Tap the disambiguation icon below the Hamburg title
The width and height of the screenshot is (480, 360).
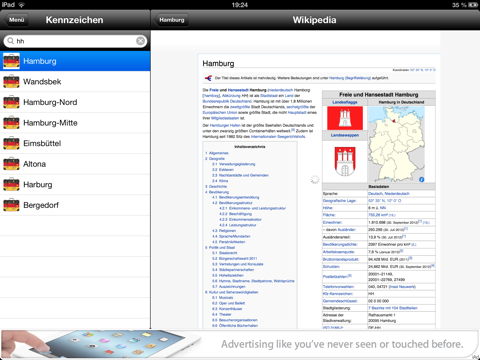(x=208, y=78)
